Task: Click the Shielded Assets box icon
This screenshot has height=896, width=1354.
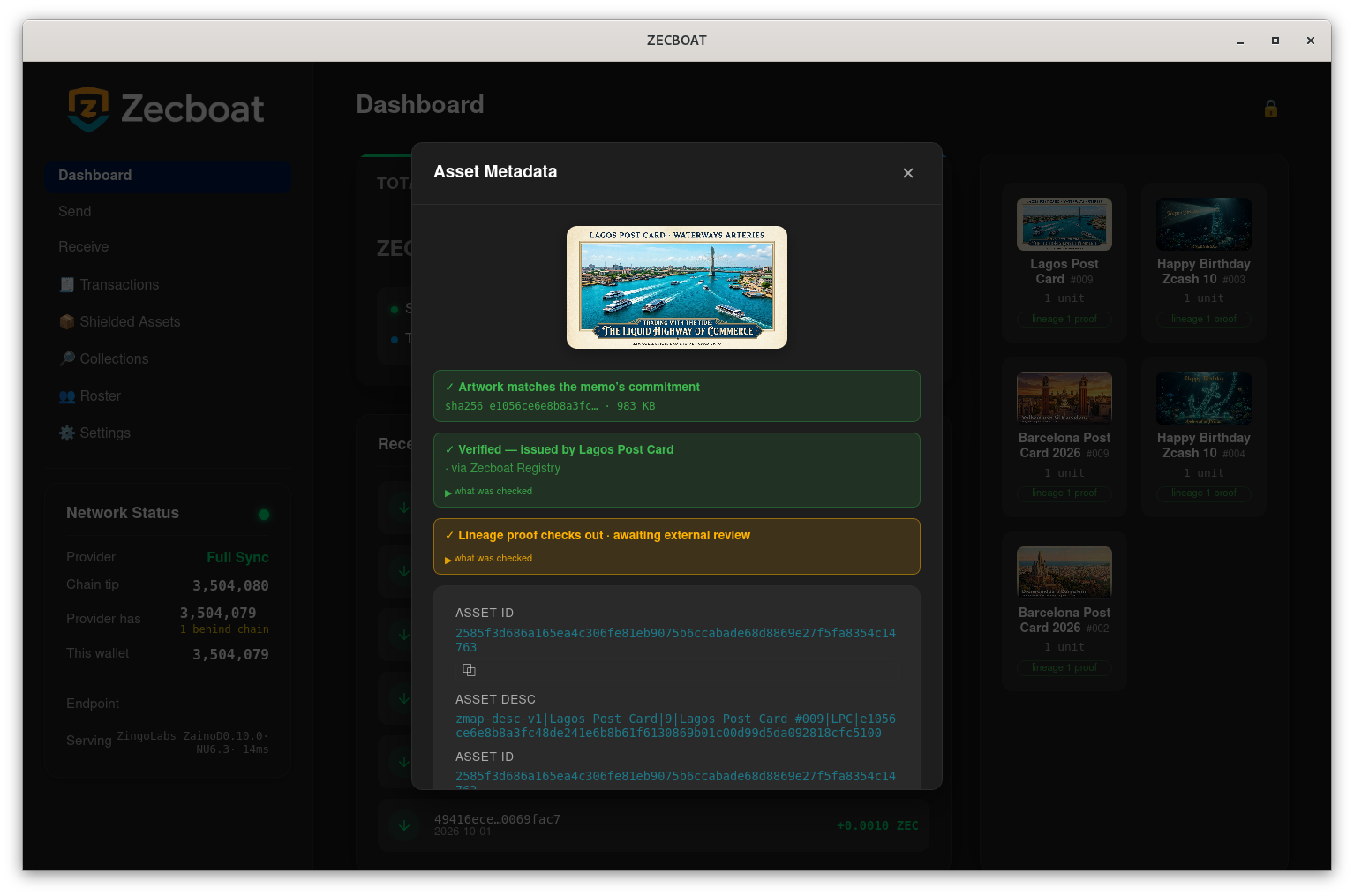Action: (x=67, y=321)
